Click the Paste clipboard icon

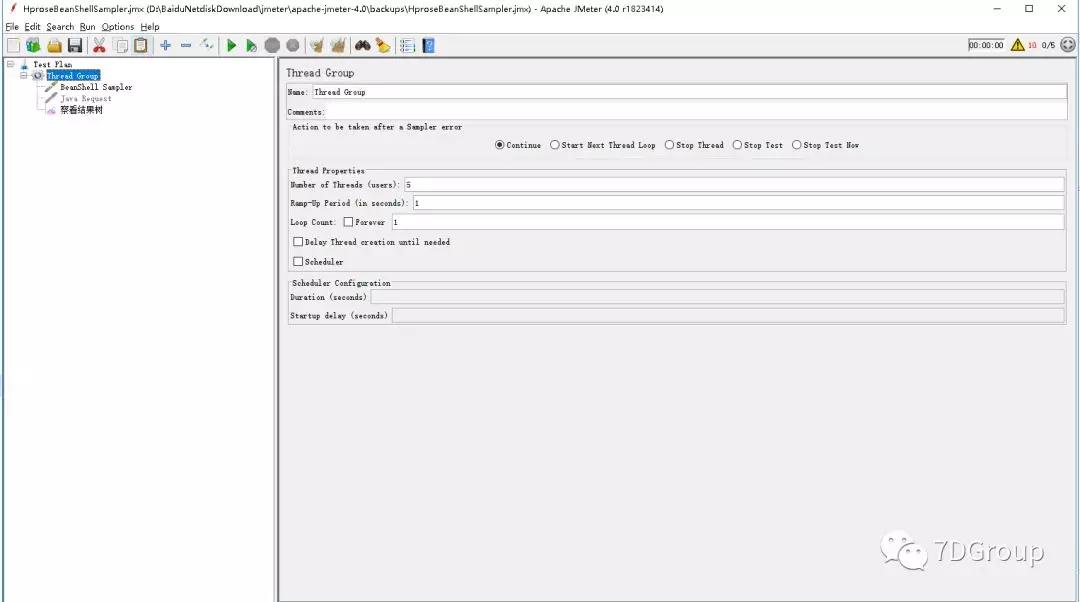coord(141,45)
